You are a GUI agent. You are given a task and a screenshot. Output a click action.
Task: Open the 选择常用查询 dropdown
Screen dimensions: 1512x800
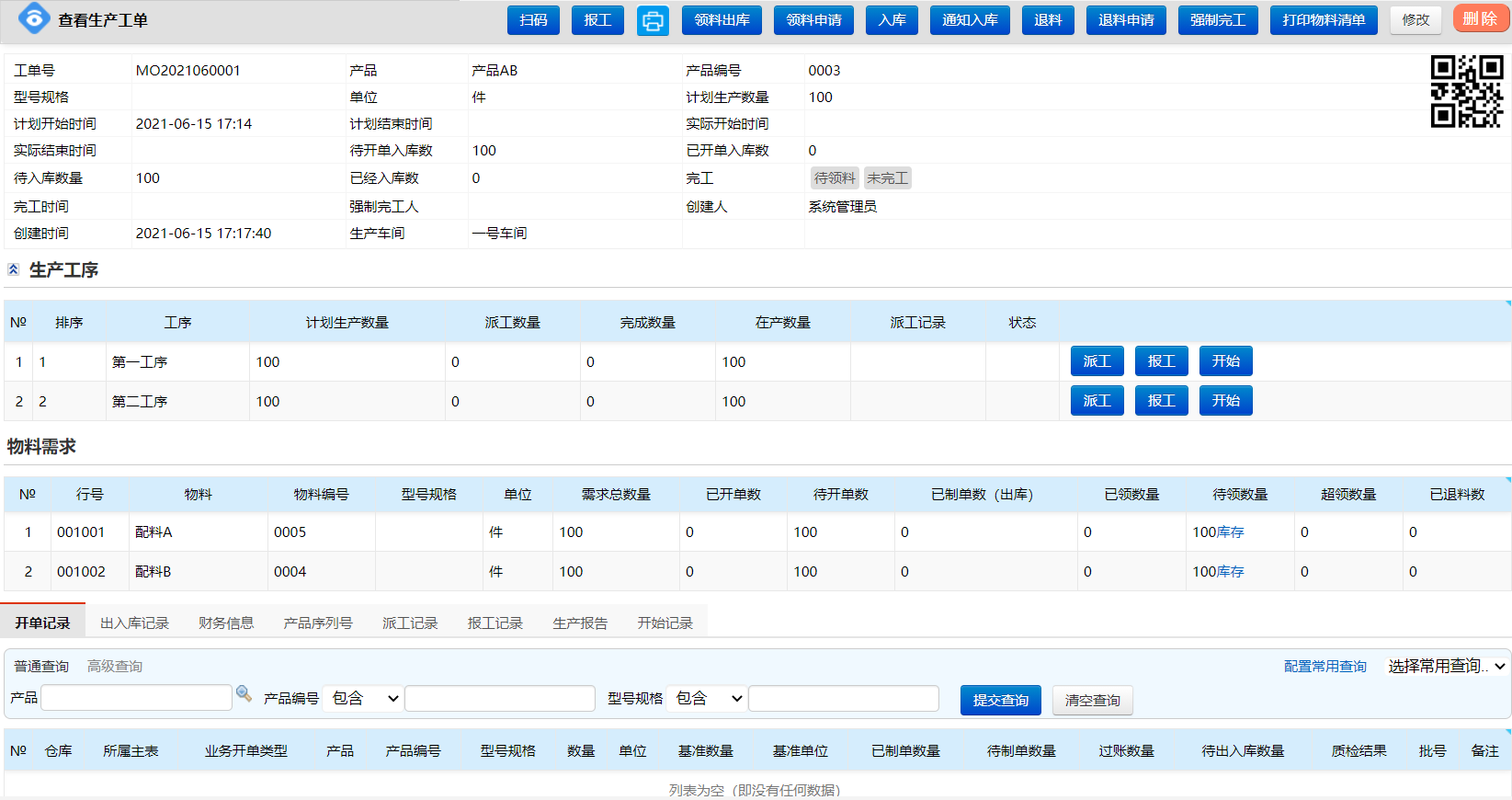point(1447,667)
